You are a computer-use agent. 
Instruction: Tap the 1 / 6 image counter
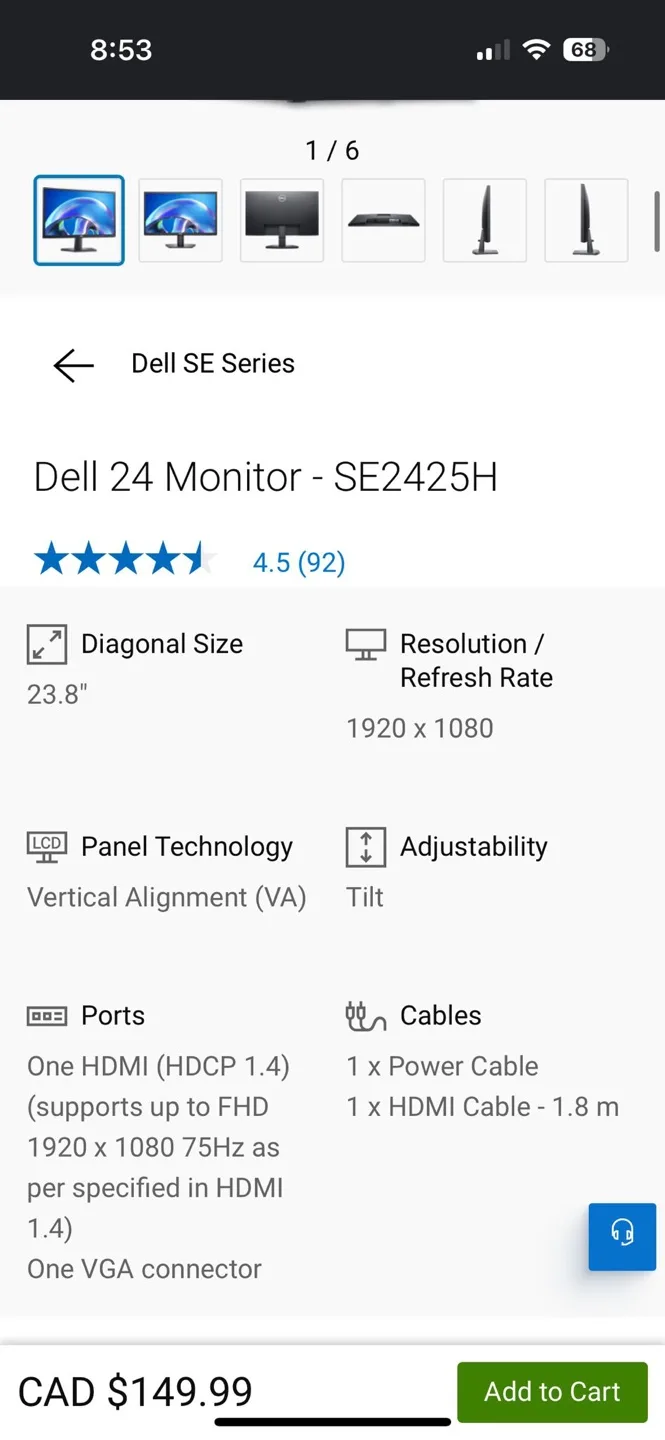tap(331, 150)
